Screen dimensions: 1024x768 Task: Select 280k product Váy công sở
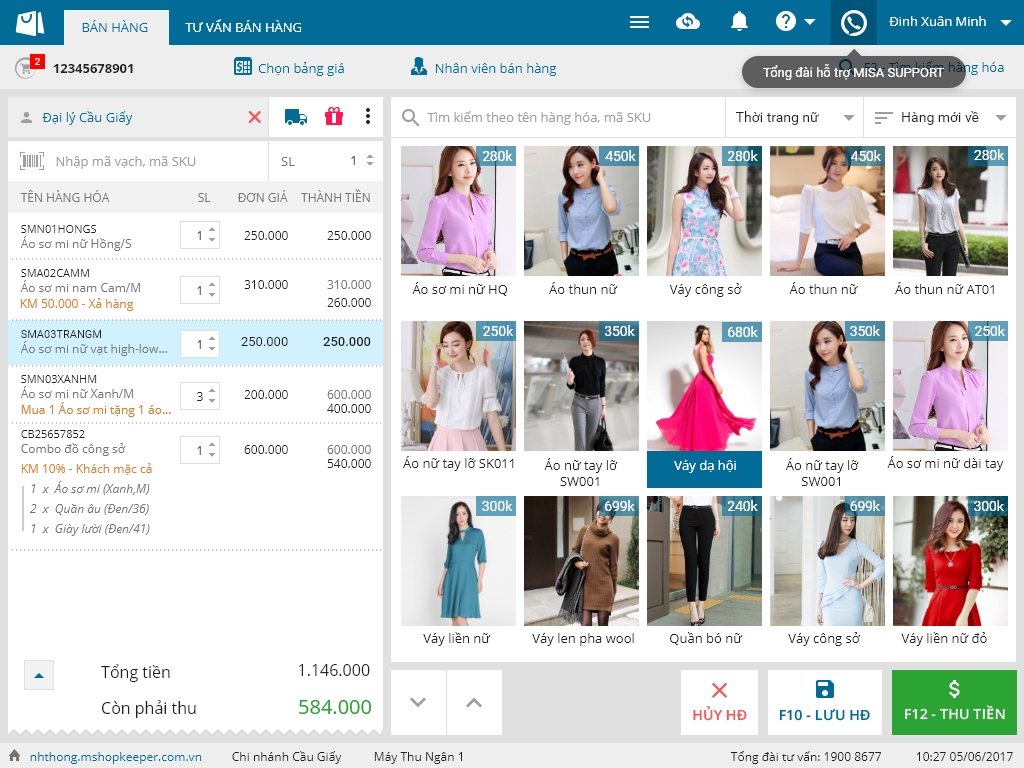pyautogui.click(x=704, y=222)
